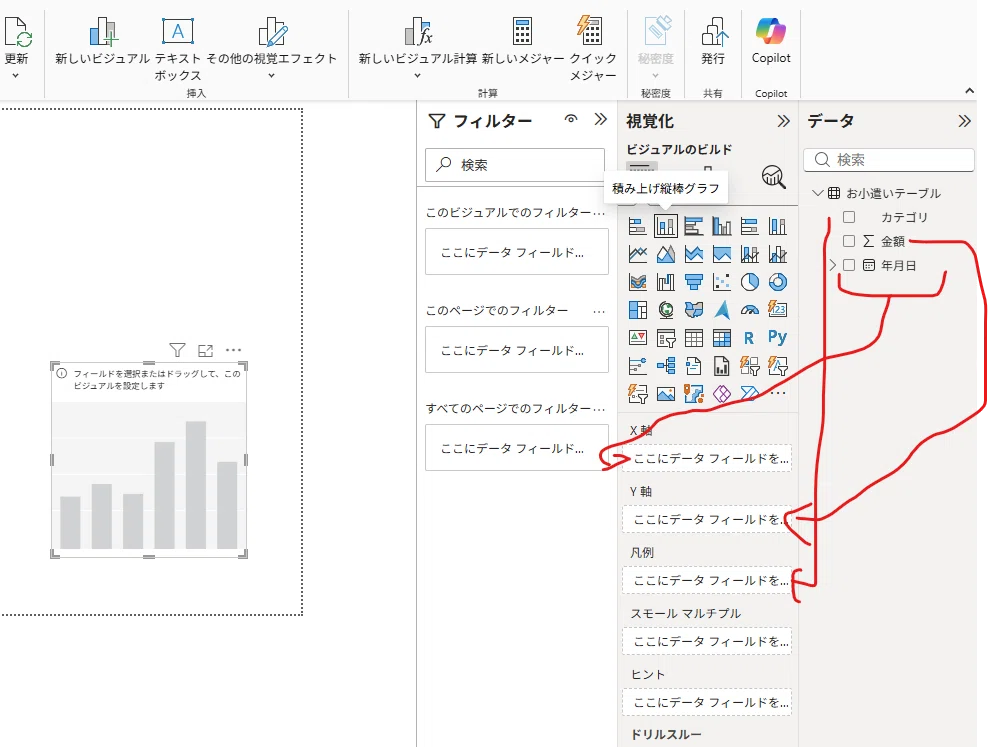Viewport: 988px width, 747px height.
Task: Collapse the お小遣いテーブル table node
Action: tap(817, 193)
